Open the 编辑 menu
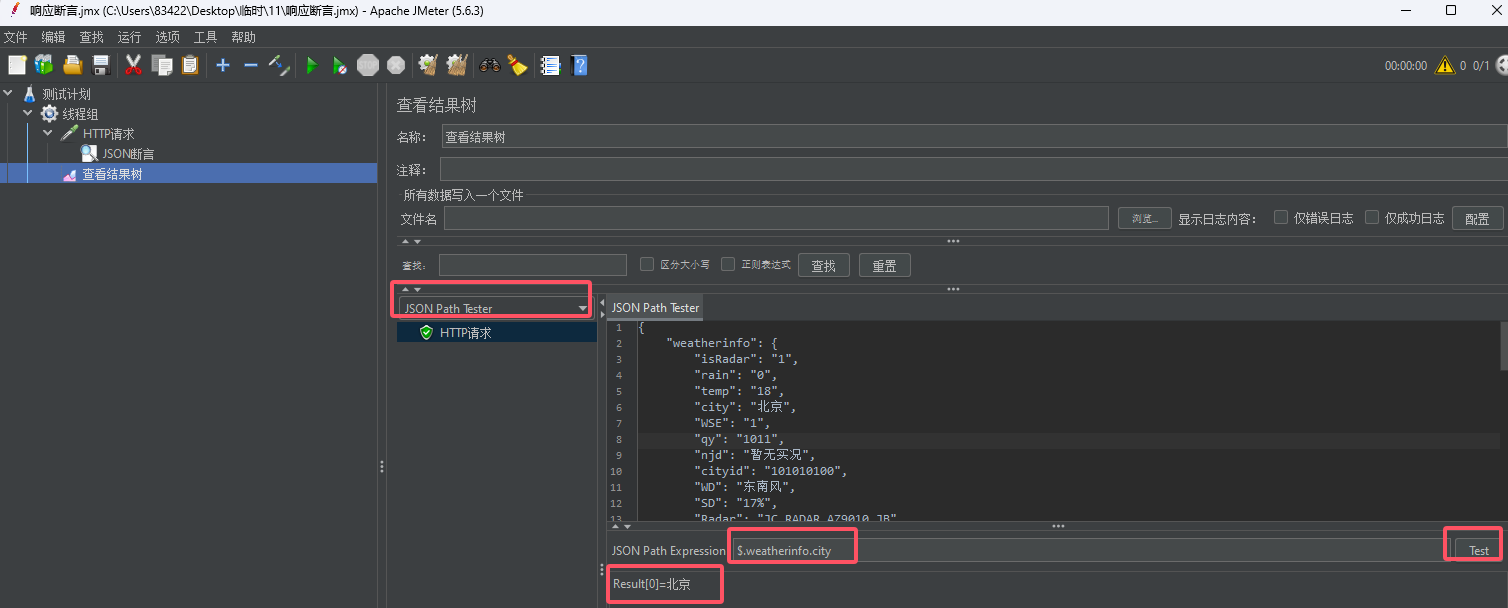Viewport: 1508px width, 608px height. [53, 37]
